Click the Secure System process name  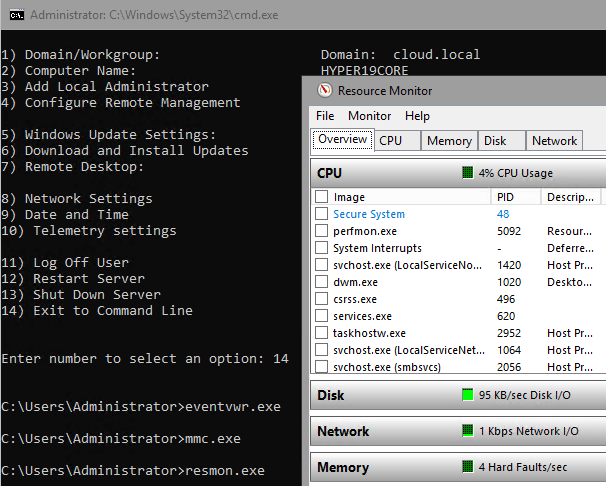(369, 214)
